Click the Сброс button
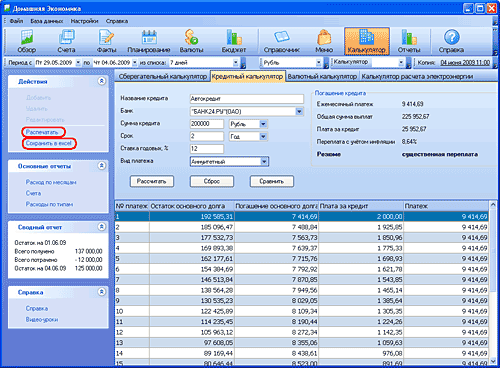 point(212,181)
